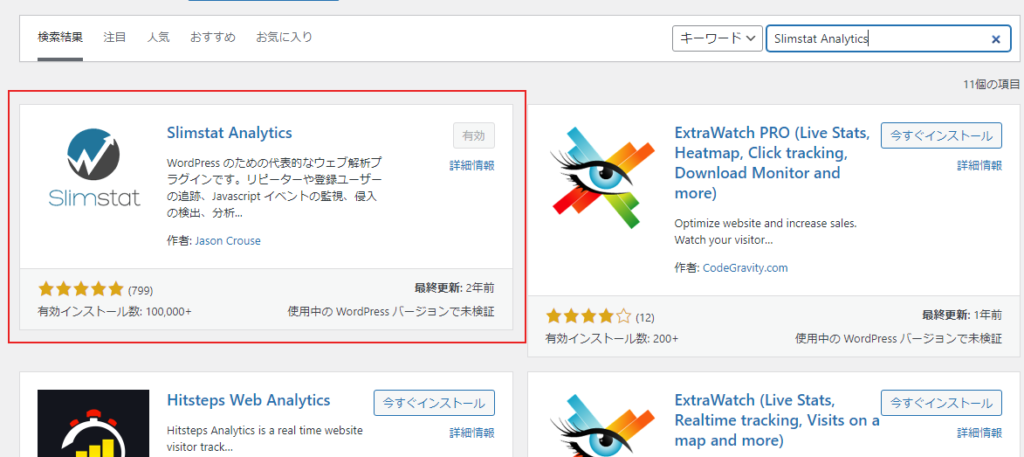Image resolution: width=1024 pixels, height=457 pixels.
Task: Click Slimstat's 使用中の WordPress バージョンで未検証 notice
Action: (391, 311)
